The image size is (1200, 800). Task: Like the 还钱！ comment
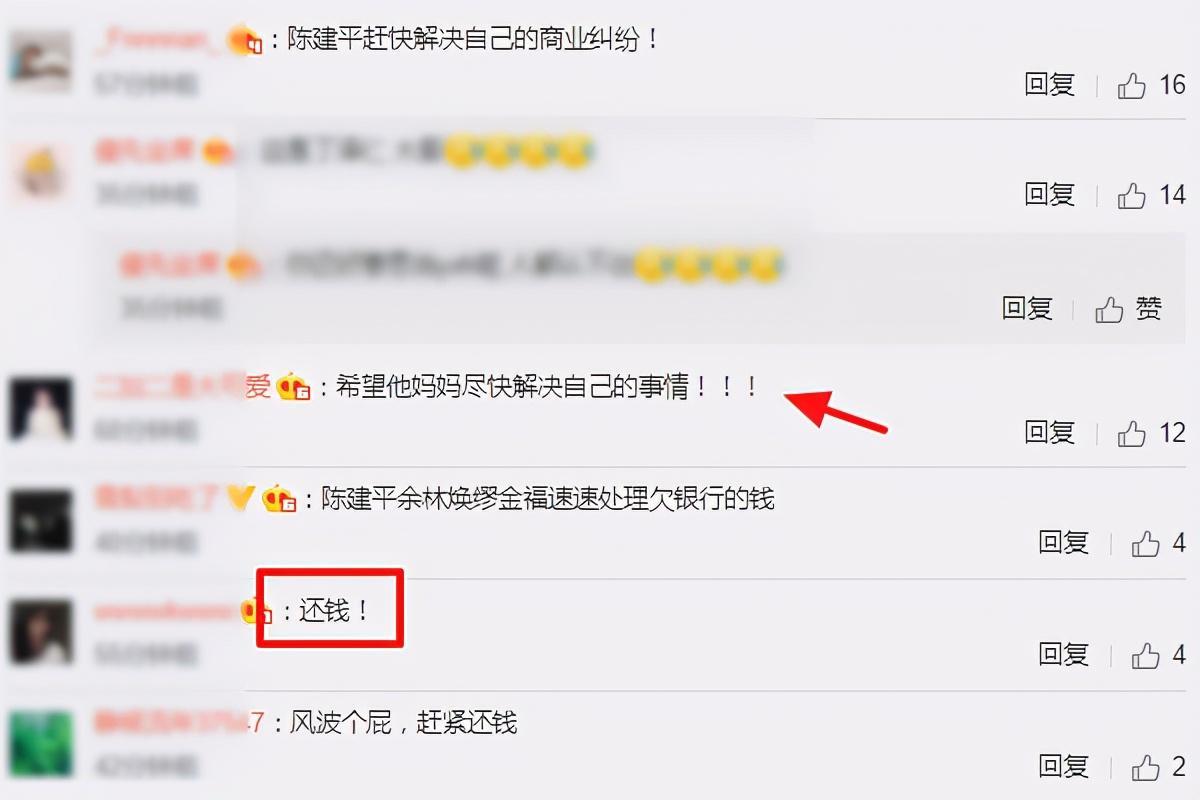pos(1145,656)
